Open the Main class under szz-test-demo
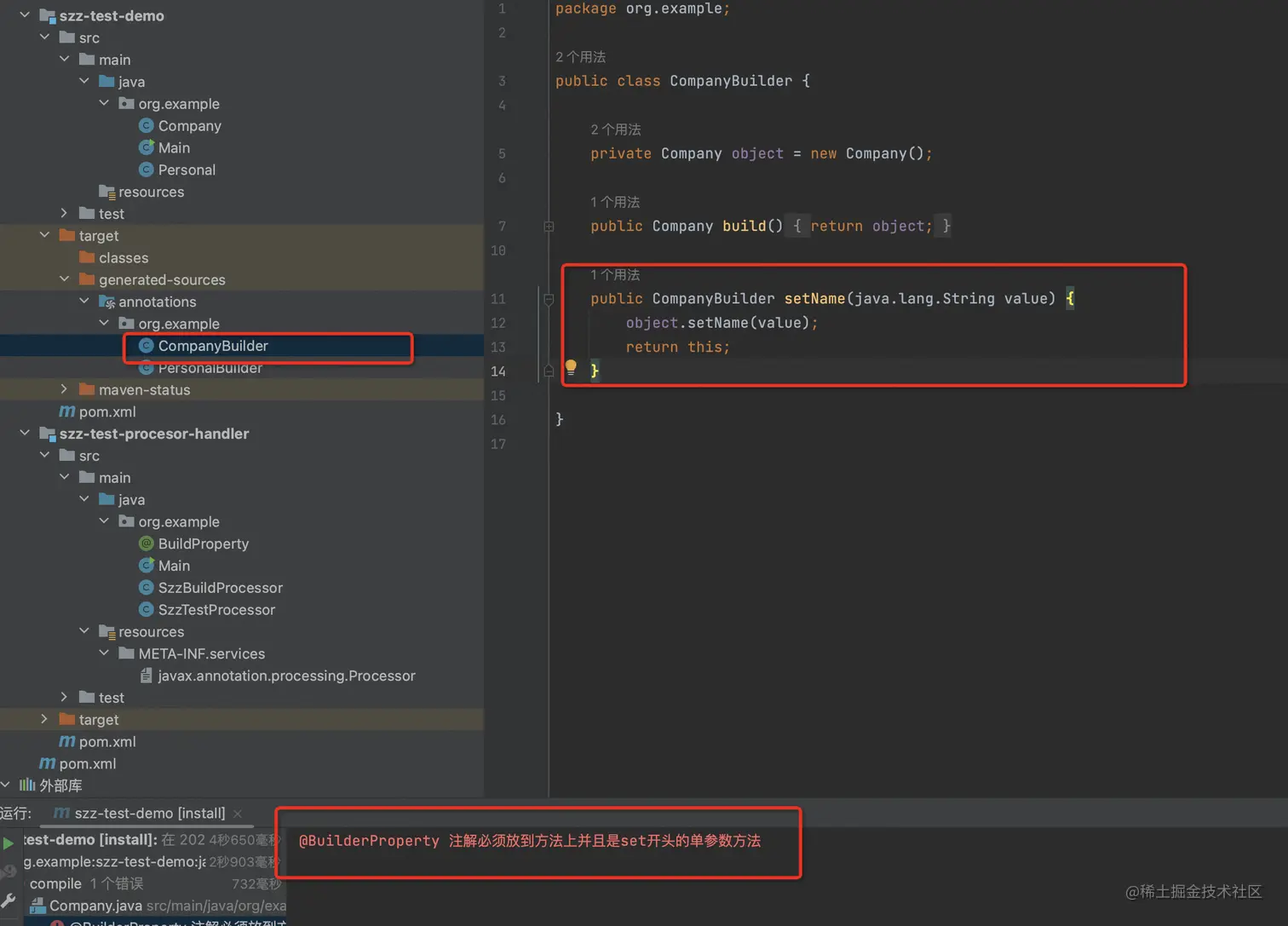 174,147
